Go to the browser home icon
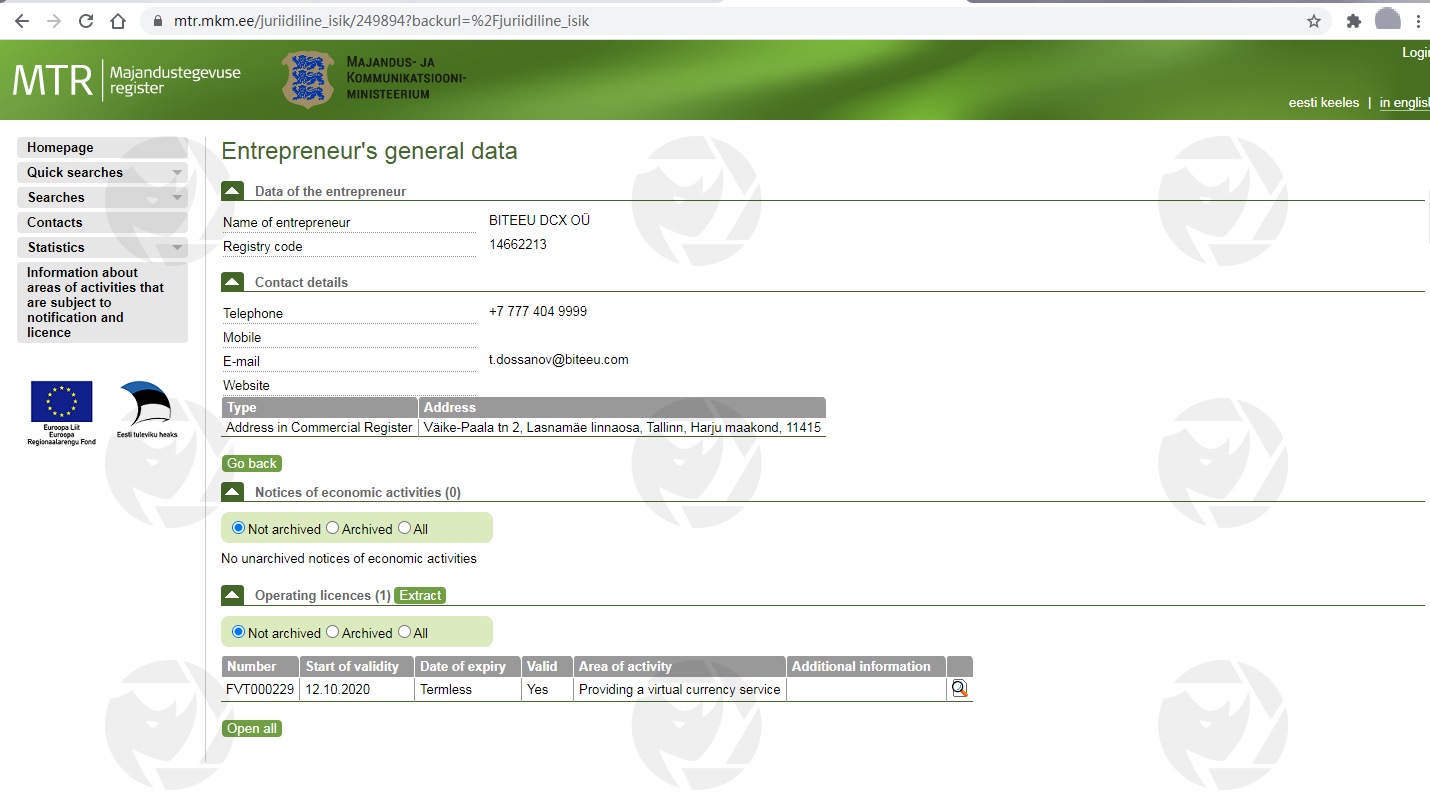This screenshot has width=1430, height=801. [118, 21]
